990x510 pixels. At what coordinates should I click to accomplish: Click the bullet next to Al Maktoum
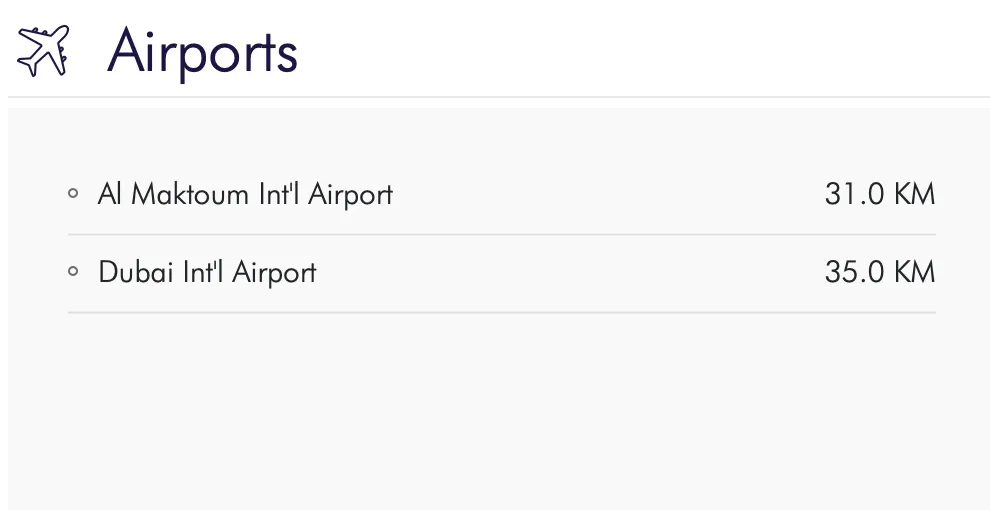(x=73, y=194)
